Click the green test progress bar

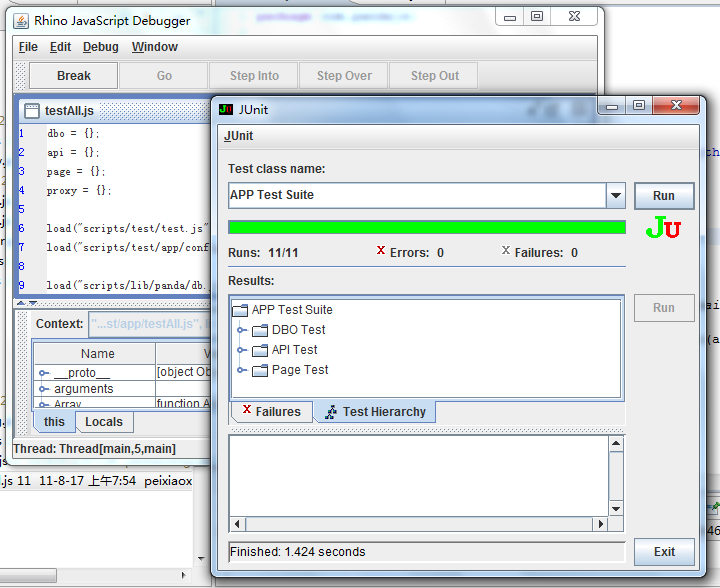[x=426, y=227]
